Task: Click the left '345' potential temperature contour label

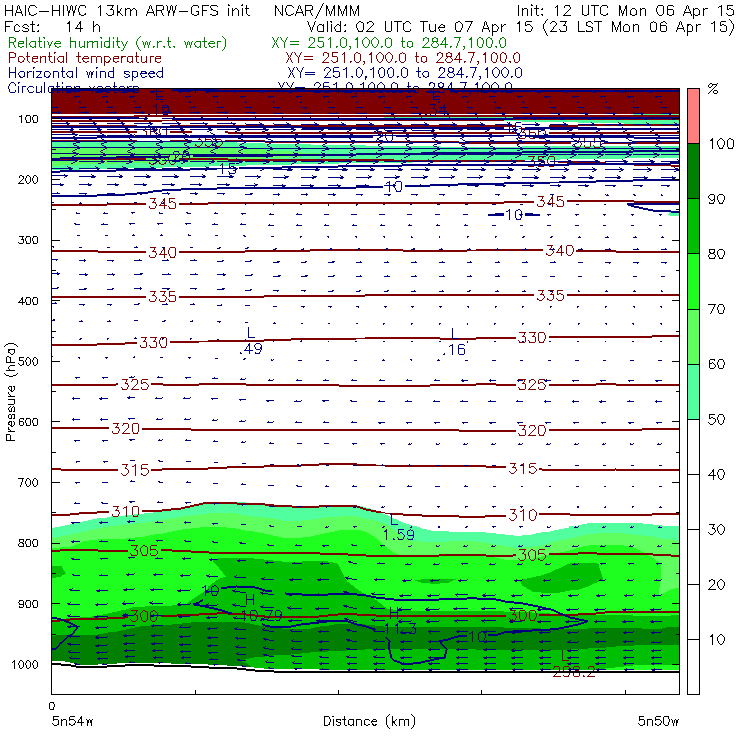Action: [x=162, y=204]
